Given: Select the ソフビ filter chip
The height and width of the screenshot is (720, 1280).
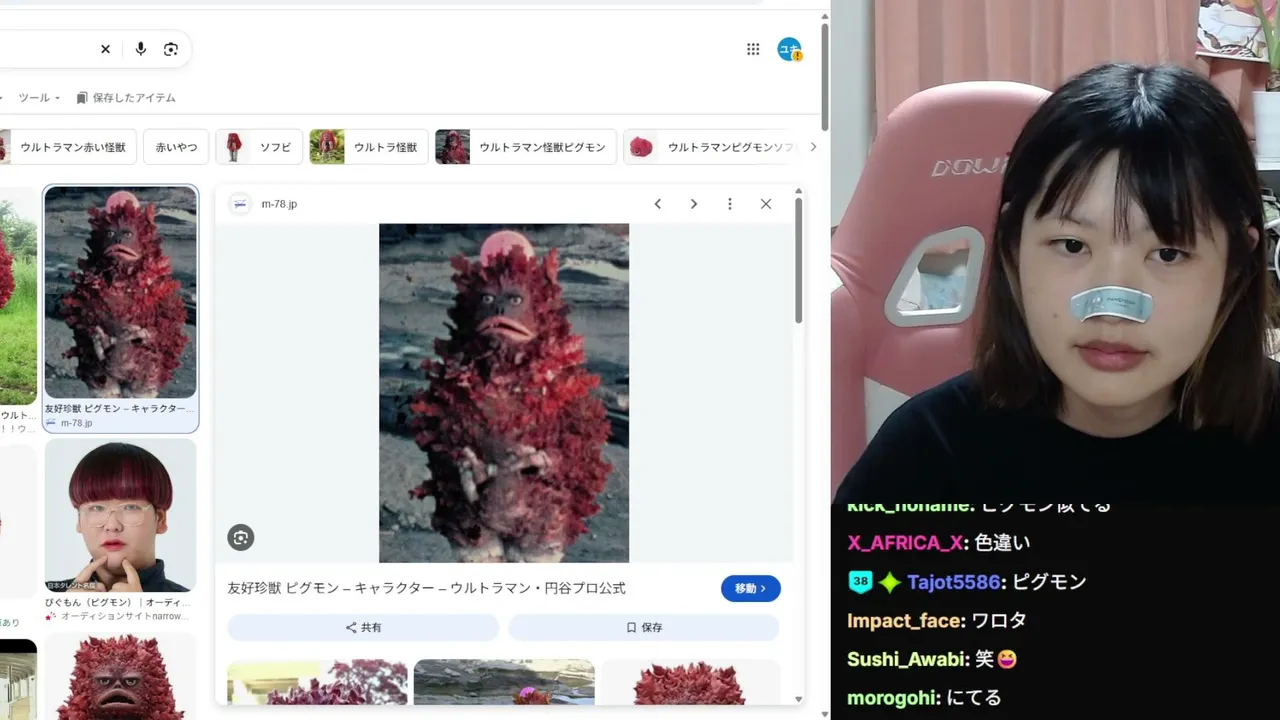Looking at the screenshot, I should [259, 147].
